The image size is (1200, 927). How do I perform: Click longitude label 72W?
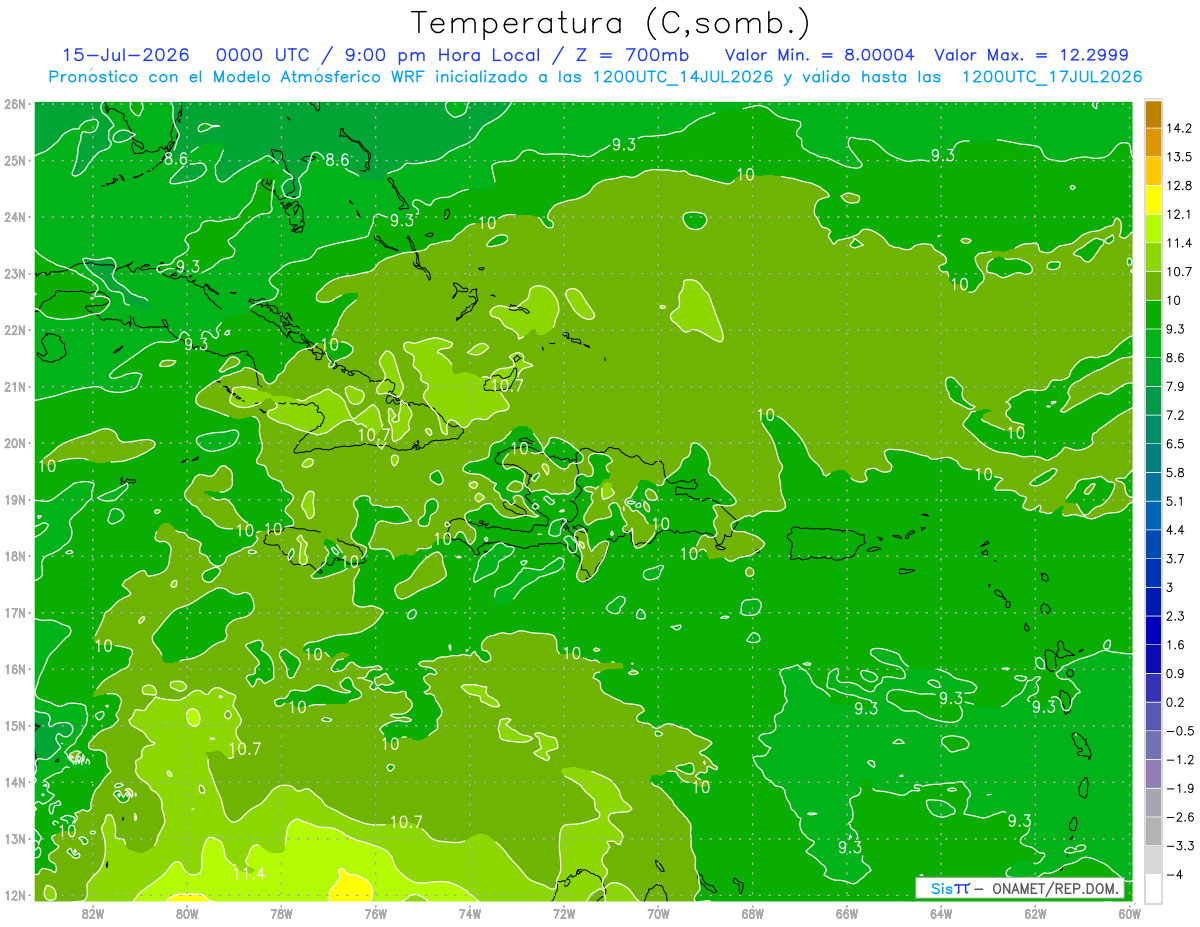(564, 912)
